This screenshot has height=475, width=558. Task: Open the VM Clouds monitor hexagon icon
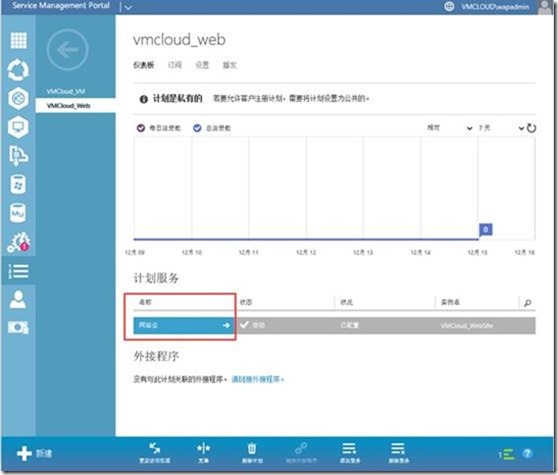coord(18,127)
